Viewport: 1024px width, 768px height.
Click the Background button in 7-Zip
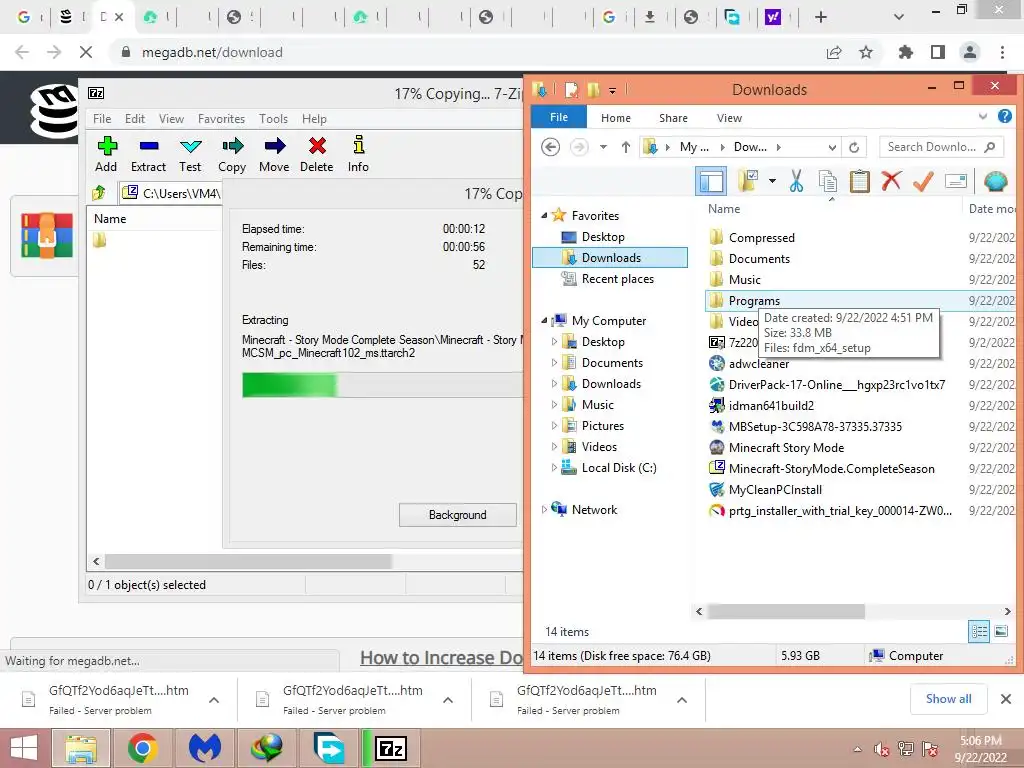coord(457,515)
